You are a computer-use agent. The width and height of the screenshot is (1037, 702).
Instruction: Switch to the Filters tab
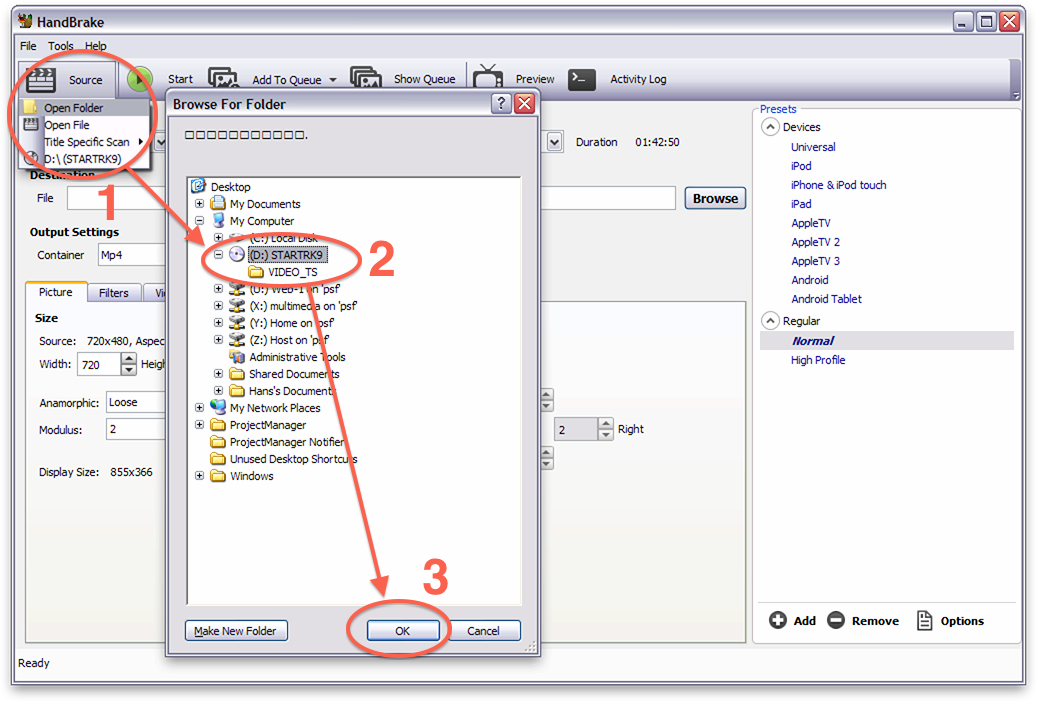click(x=113, y=293)
